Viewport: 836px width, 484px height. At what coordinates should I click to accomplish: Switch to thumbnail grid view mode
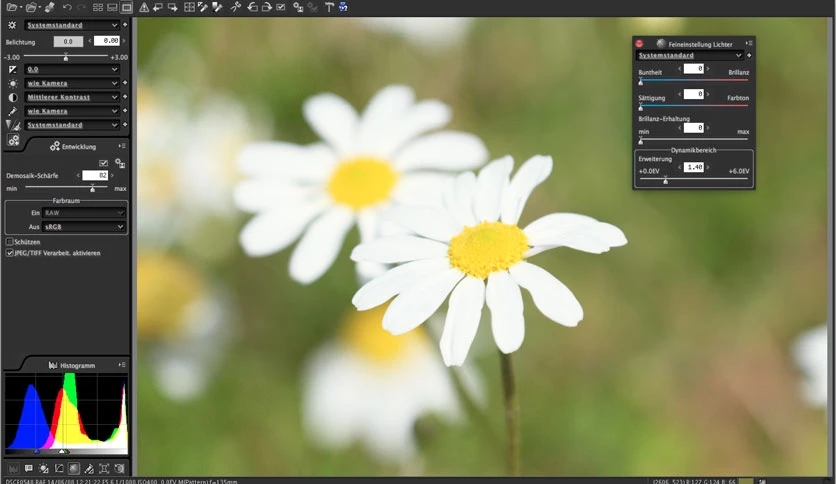point(98,7)
